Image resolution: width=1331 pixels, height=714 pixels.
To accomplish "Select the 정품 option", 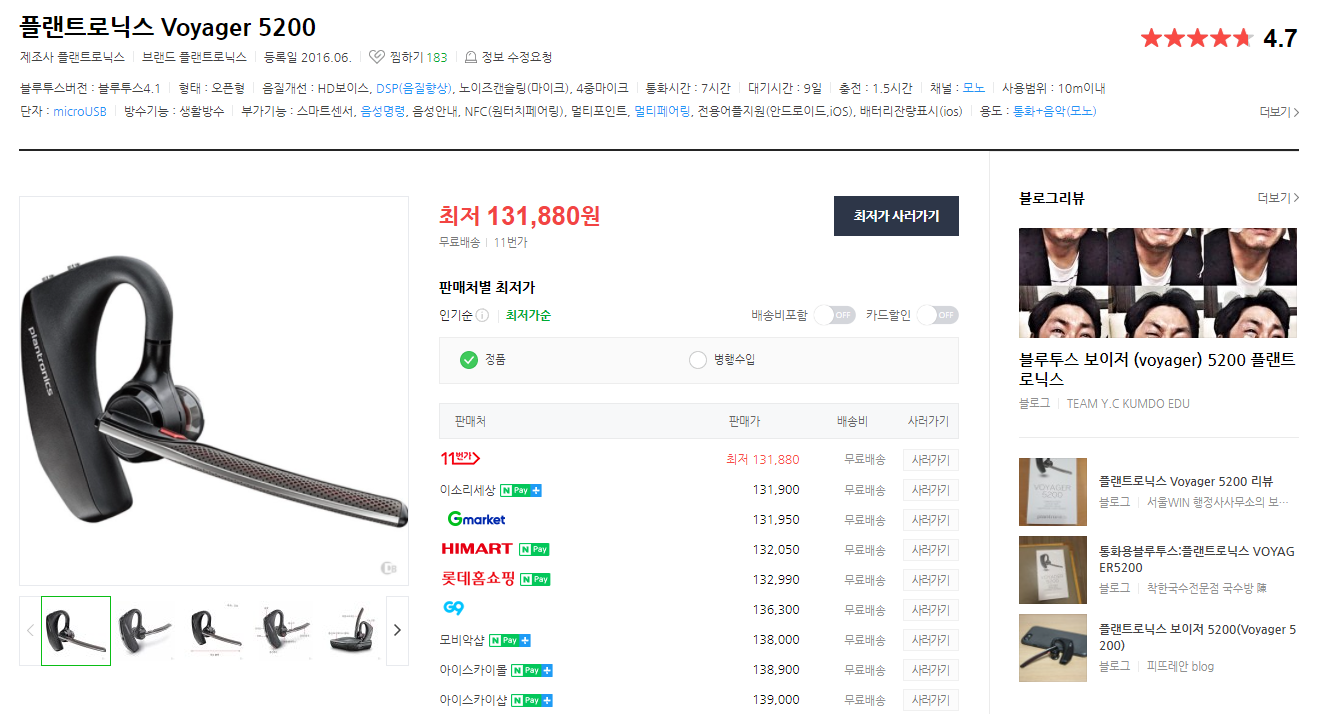I will coord(482,360).
